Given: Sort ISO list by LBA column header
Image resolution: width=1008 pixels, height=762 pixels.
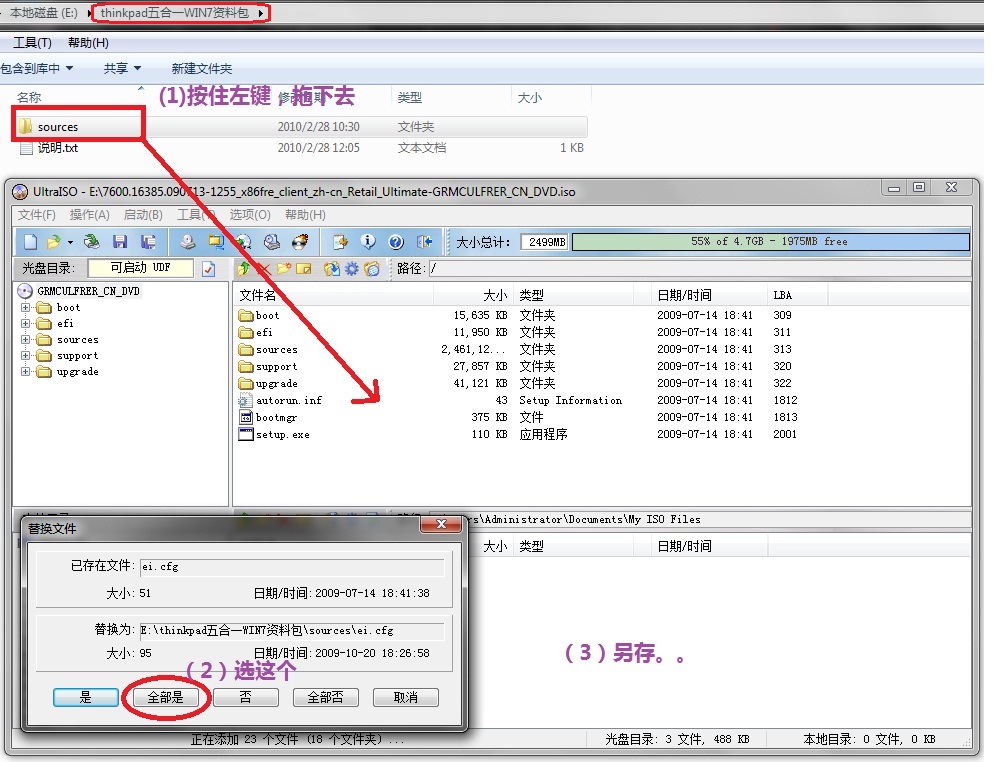Looking at the screenshot, I should (798, 295).
